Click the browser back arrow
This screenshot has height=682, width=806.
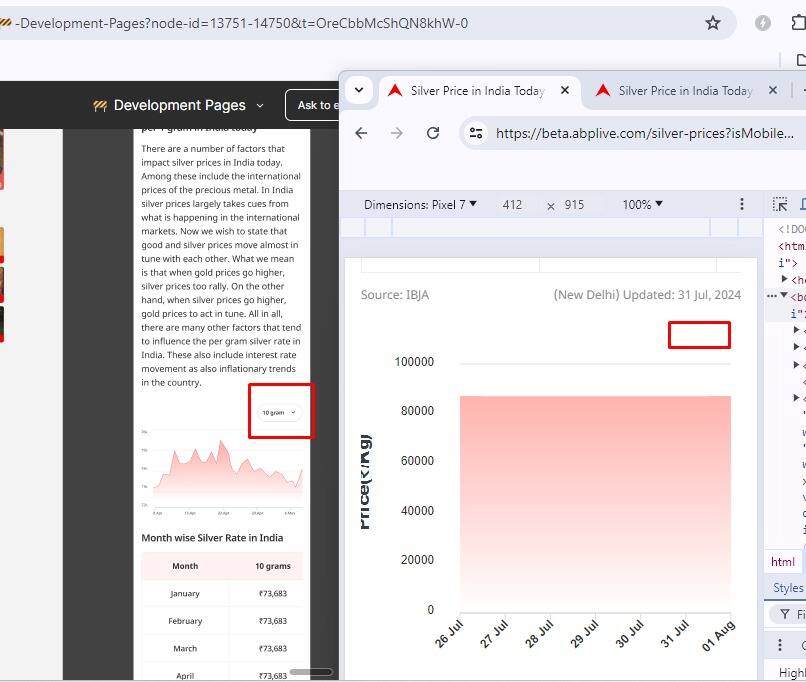[x=362, y=133]
